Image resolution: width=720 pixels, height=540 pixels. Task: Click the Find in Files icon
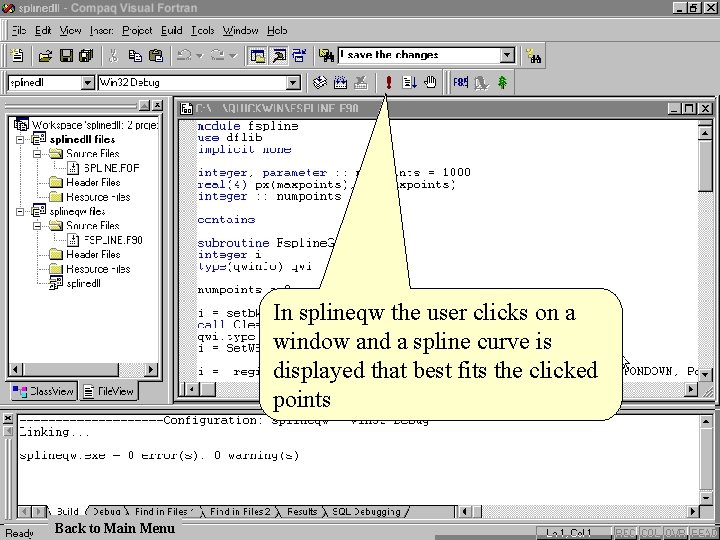[x=326, y=56]
